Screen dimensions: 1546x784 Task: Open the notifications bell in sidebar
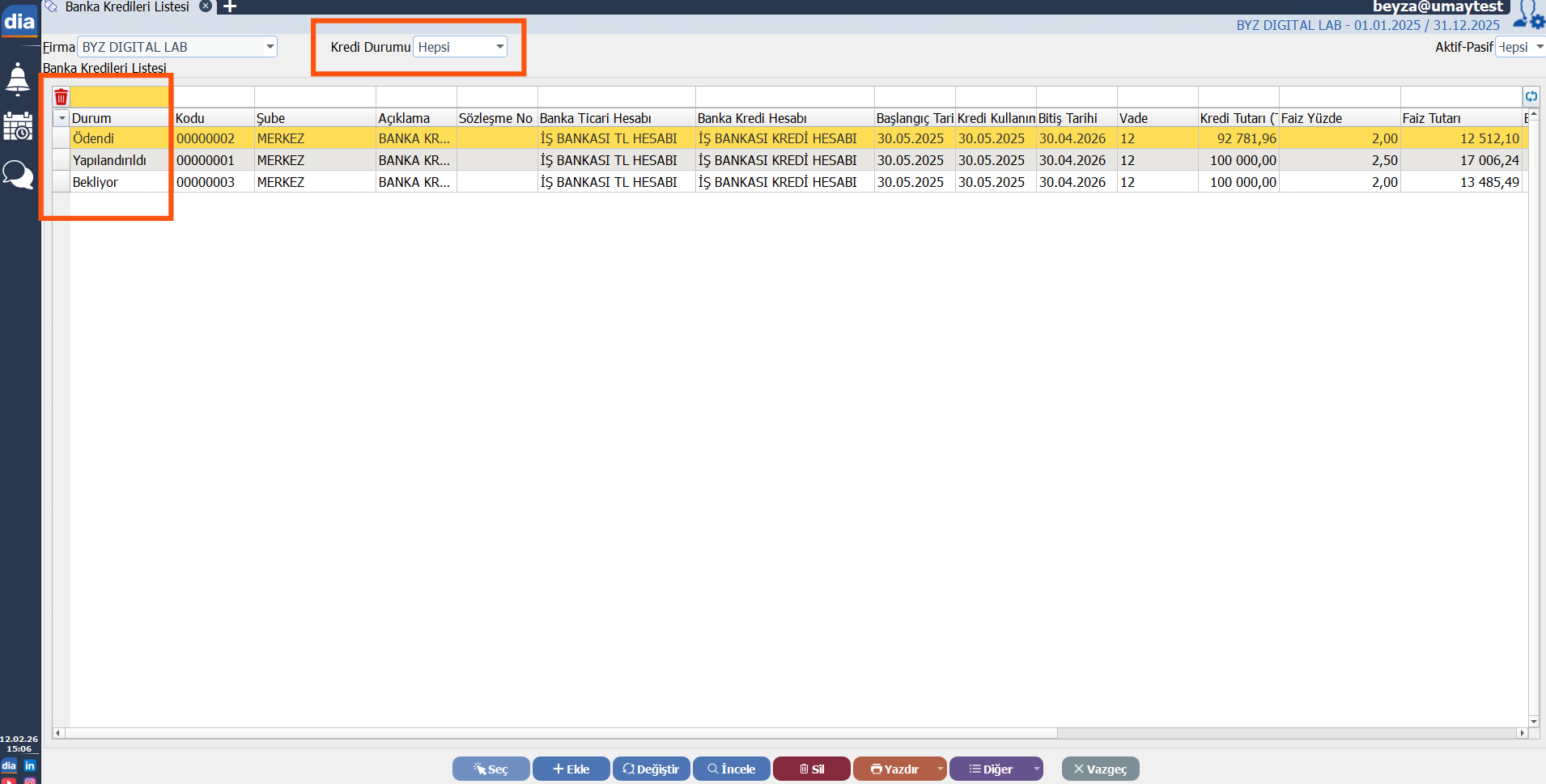point(18,79)
